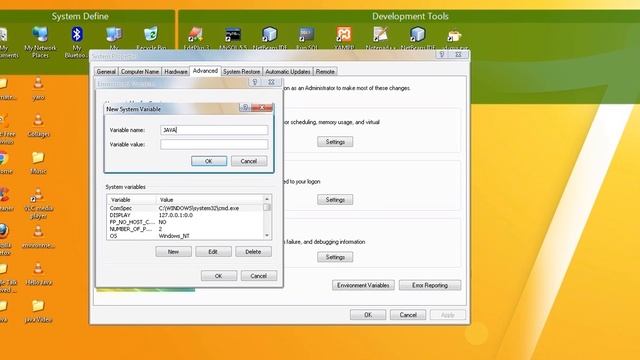Select the Mozilla Firefox desktop icon
640x360 pixels.
(4, 240)
